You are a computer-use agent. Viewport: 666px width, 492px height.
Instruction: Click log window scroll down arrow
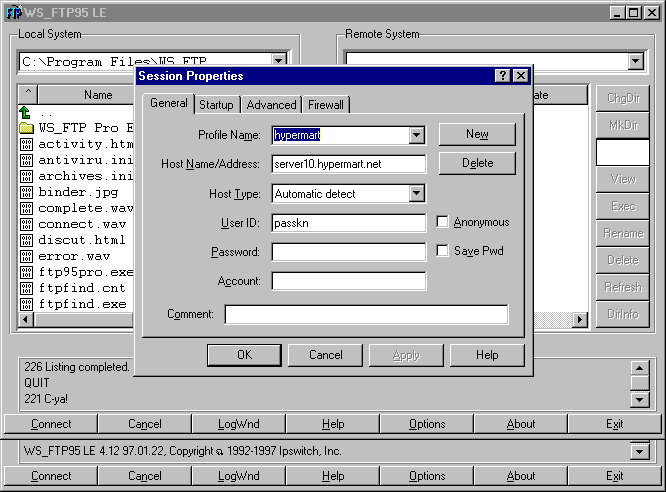click(x=640, y=399)
